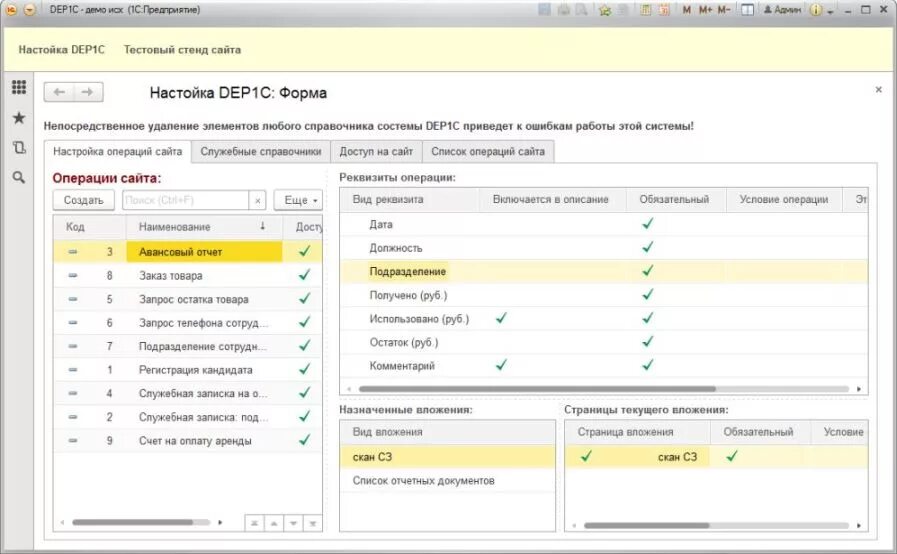Click attachment pages horizontal scrollbar
This screenshot has width=897, height=554.
click(646, 525)
